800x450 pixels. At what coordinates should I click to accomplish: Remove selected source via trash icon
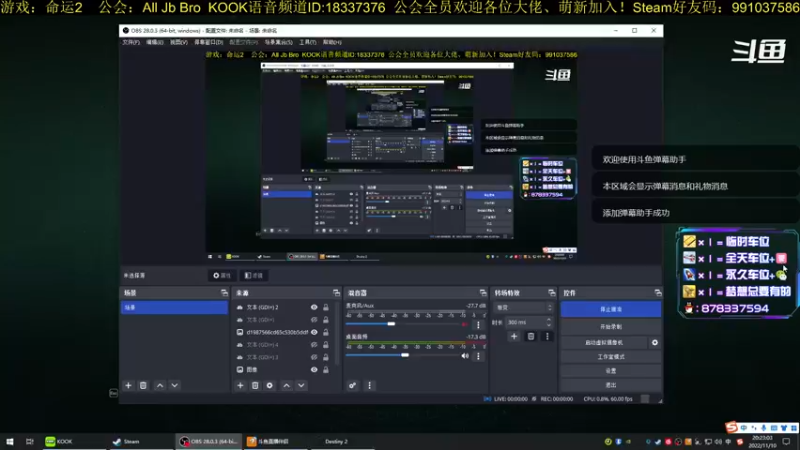tap(255, 386)
